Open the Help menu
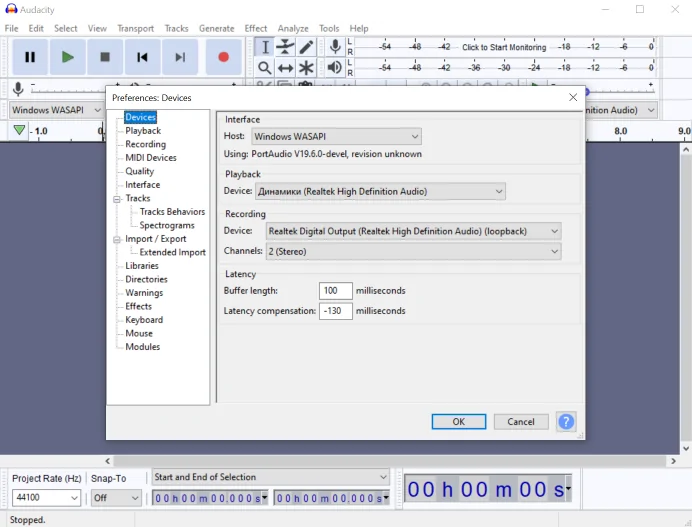This screenshot has height=527, width=692. pyautogui.click(x=359, y=28)
